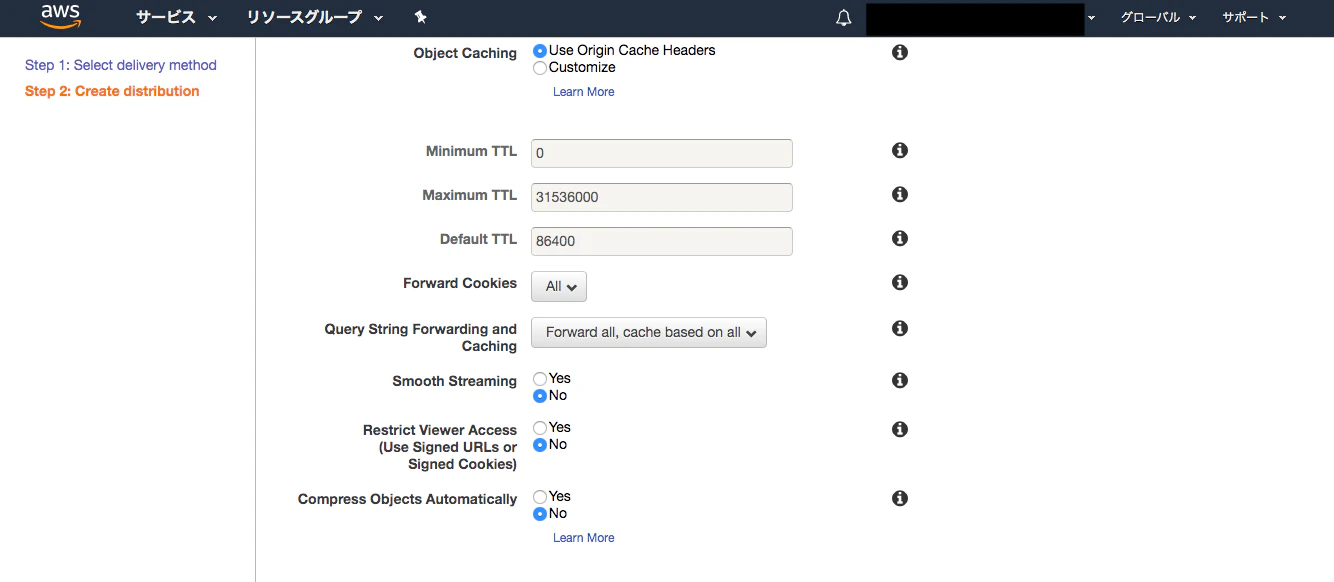Set Restrict Viewer Access to No
Image resolution: width=1334 pixels, height=582 pixels.
point(540,444)
